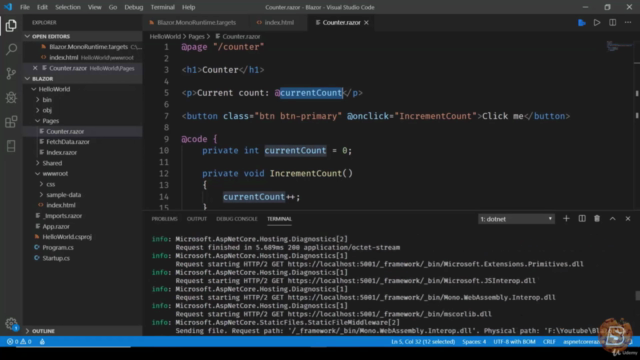Collapse the Pages folder
Viewport: 640px width, 360px height.
(x=38, y=121)
